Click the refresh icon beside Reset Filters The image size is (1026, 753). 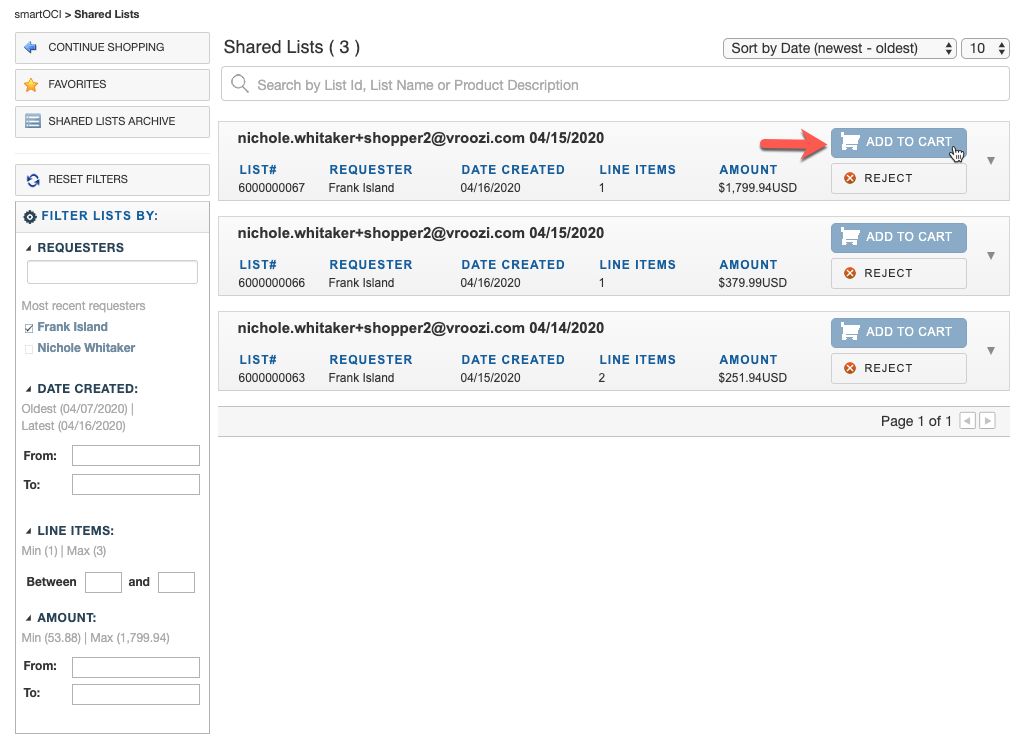pyautogui.click(x=33, y=180)
